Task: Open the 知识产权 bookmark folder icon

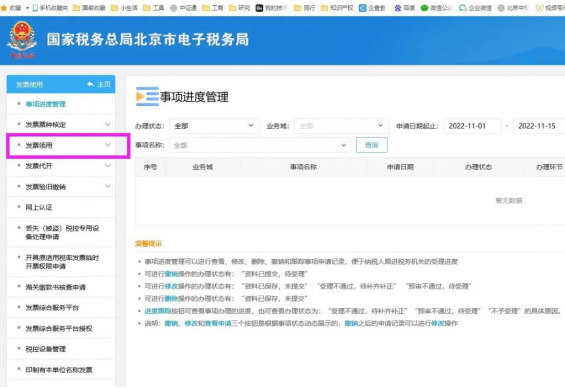Action: pyautogui.click(x=324, y=8)
